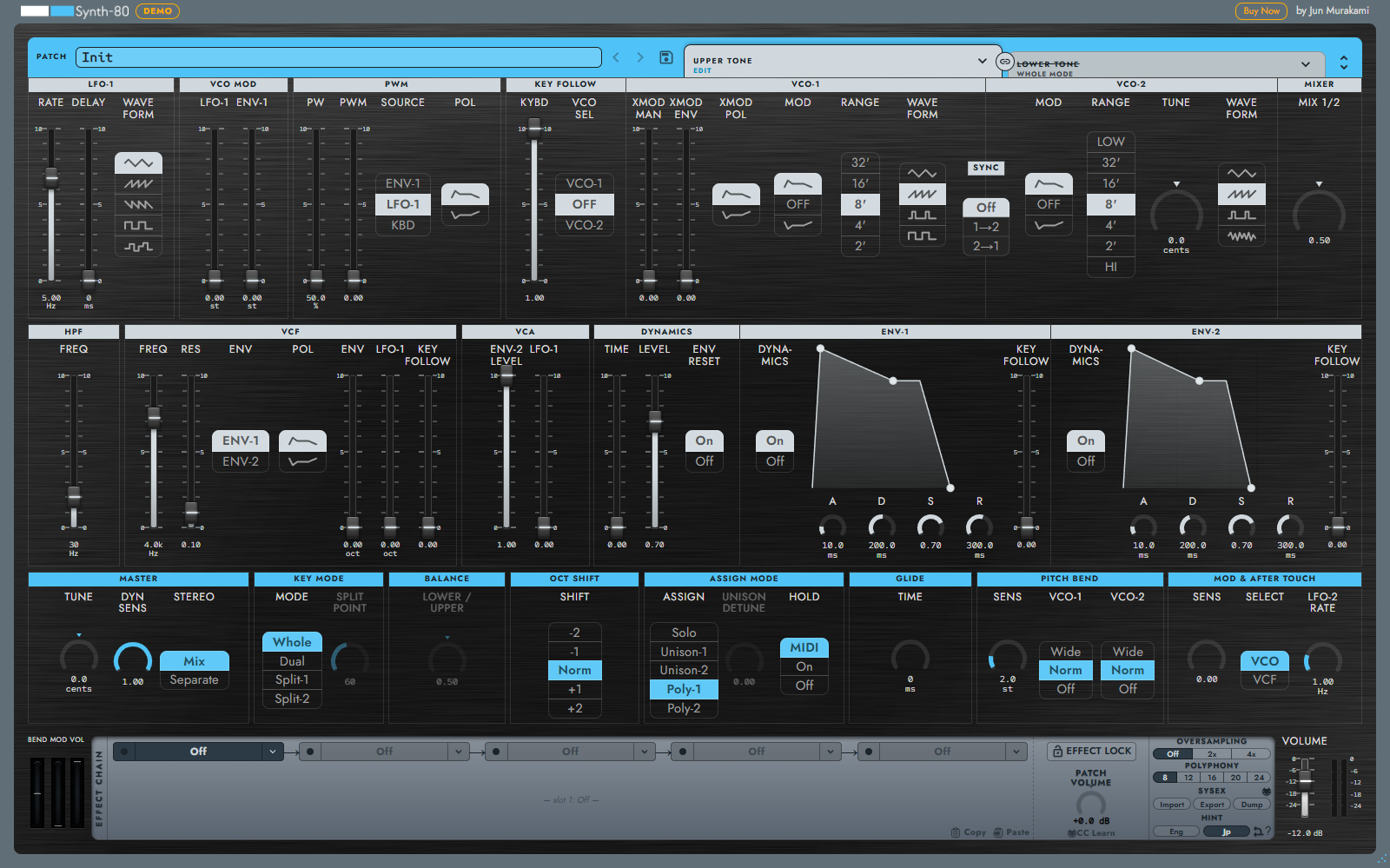This screenshot has height=868, width=1390.
Task: Open the UPPER TONE dropdown
Action: [983, 61]
